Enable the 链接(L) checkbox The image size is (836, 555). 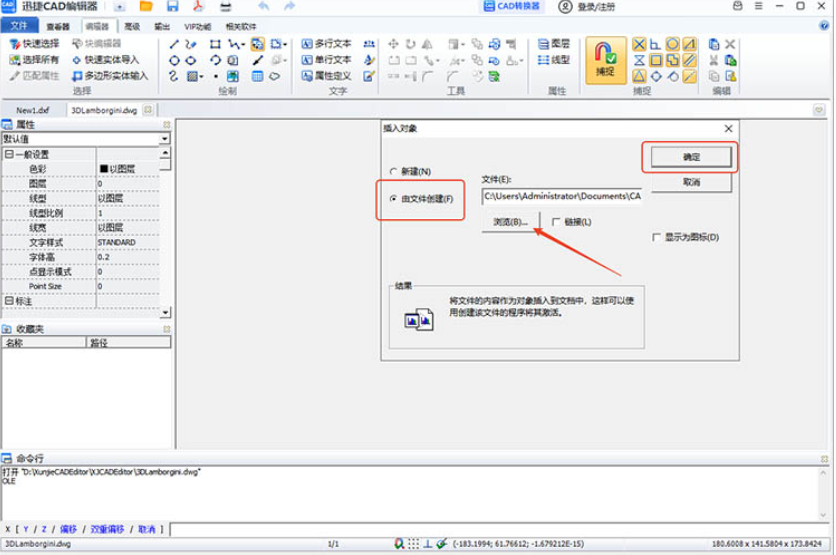[x=556, y=222]
